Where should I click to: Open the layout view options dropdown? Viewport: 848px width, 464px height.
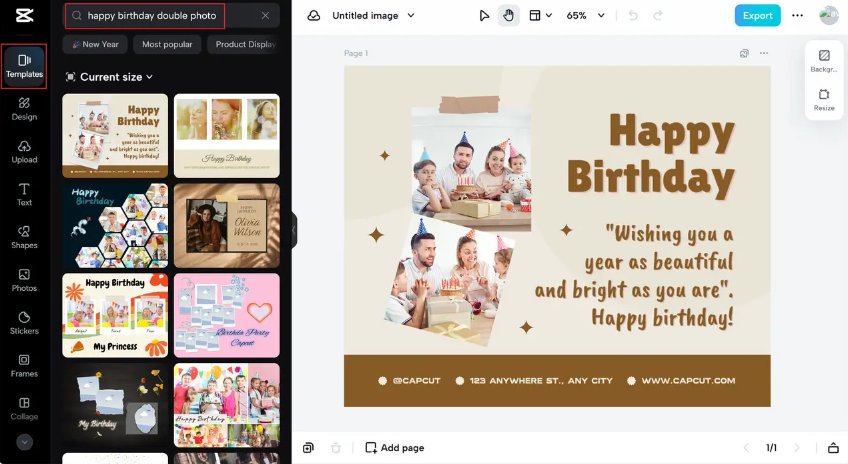click(x=540, y=16)
